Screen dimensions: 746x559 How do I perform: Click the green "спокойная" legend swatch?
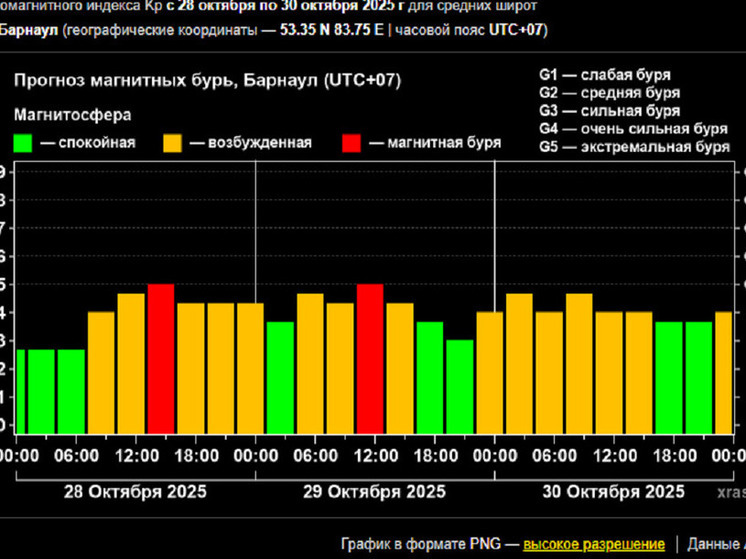[x=26, y=143]
